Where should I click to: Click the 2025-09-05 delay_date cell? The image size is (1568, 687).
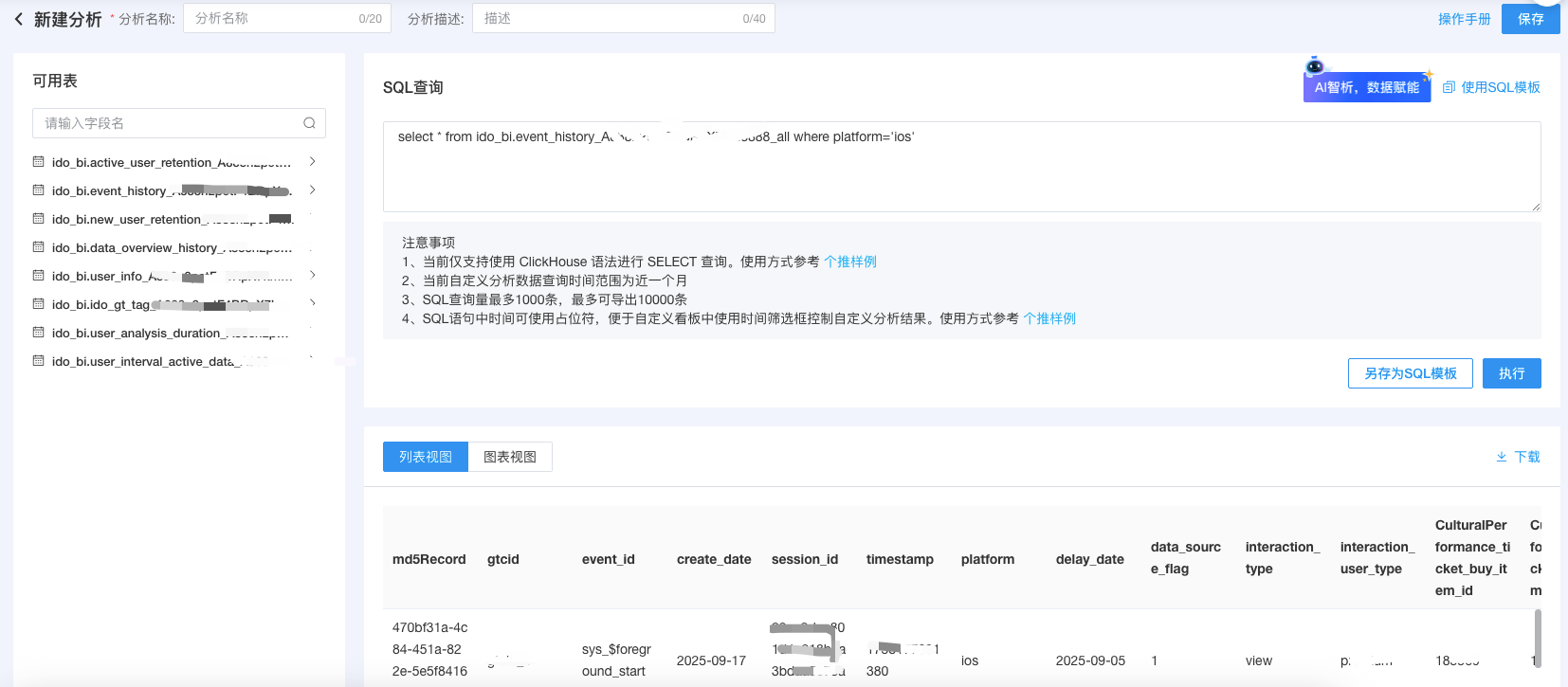pyautogui.click(x=1090, y=660)
